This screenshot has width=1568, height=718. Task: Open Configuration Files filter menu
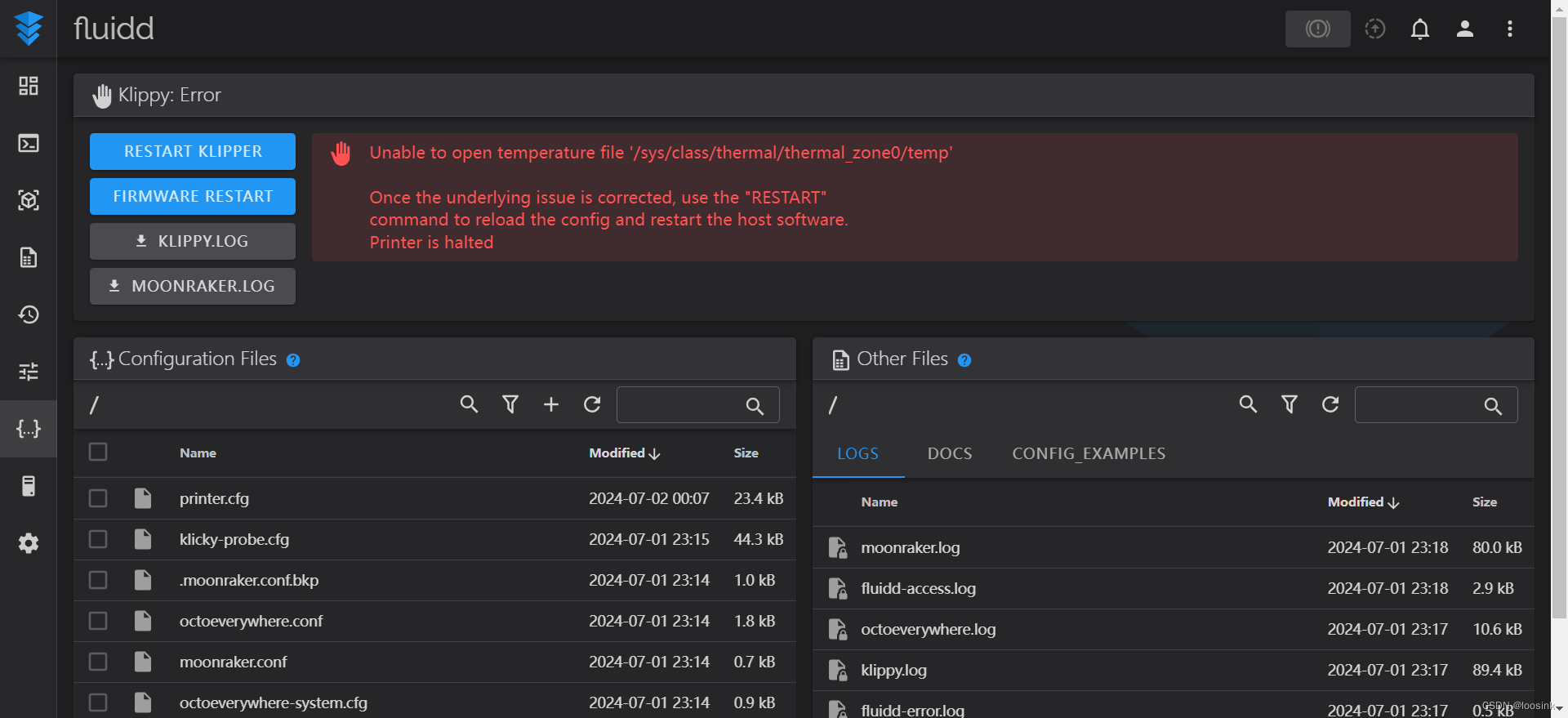[510, 404]
